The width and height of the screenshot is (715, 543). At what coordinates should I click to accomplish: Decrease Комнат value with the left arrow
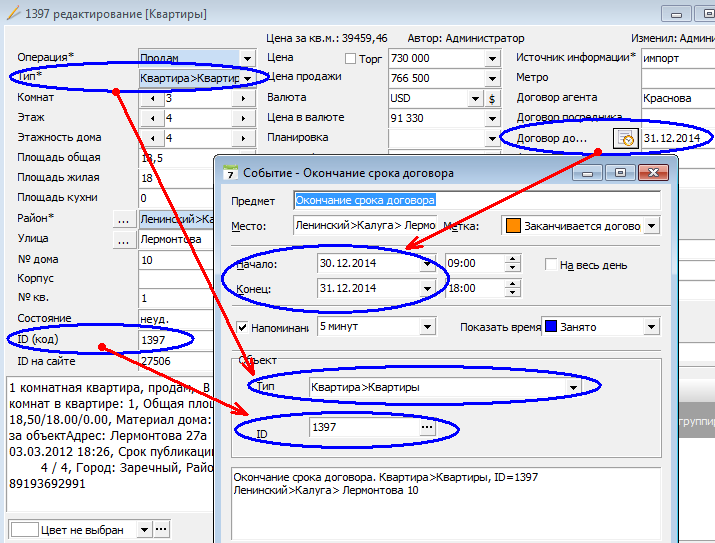[x=151, y=99]
